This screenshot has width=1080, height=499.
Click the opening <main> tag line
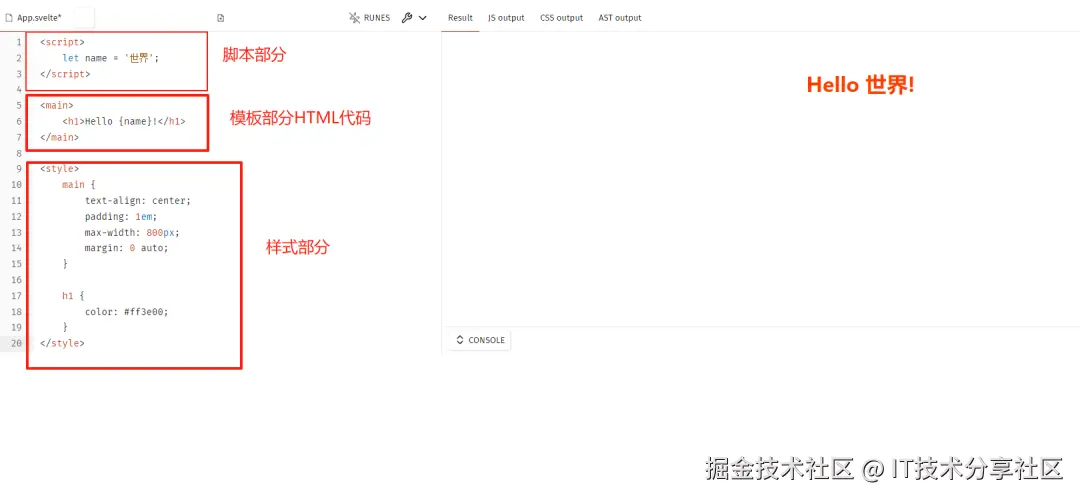point(57,105)
